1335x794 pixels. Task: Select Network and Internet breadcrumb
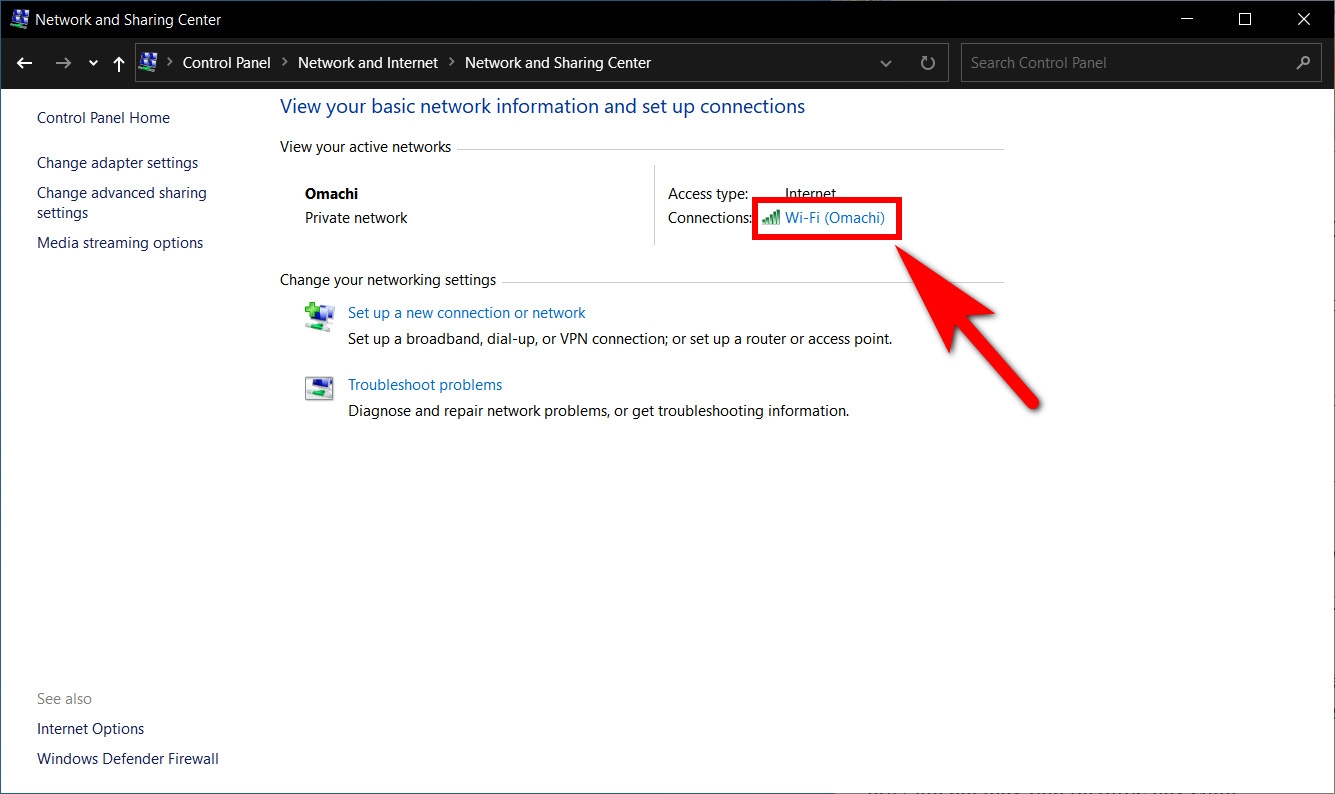click(368, 62)
